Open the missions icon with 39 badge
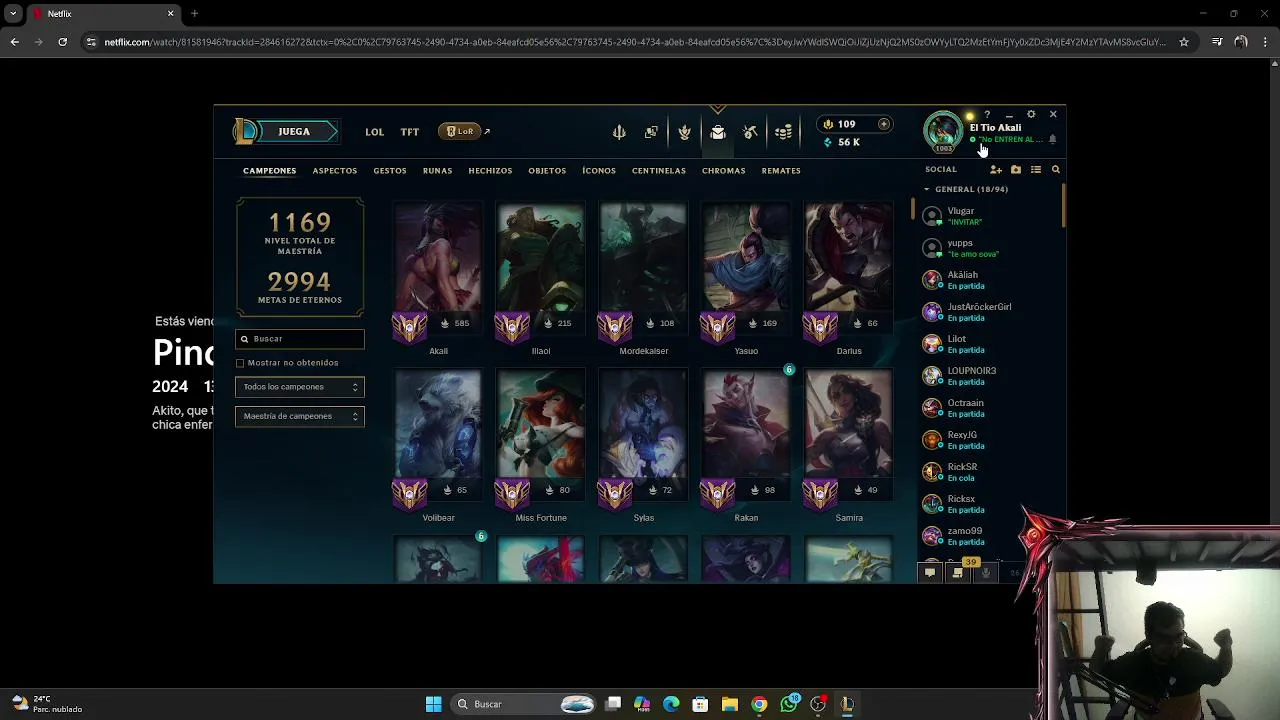This screenshot has height=720, width=1280. (x=958, y=573)
